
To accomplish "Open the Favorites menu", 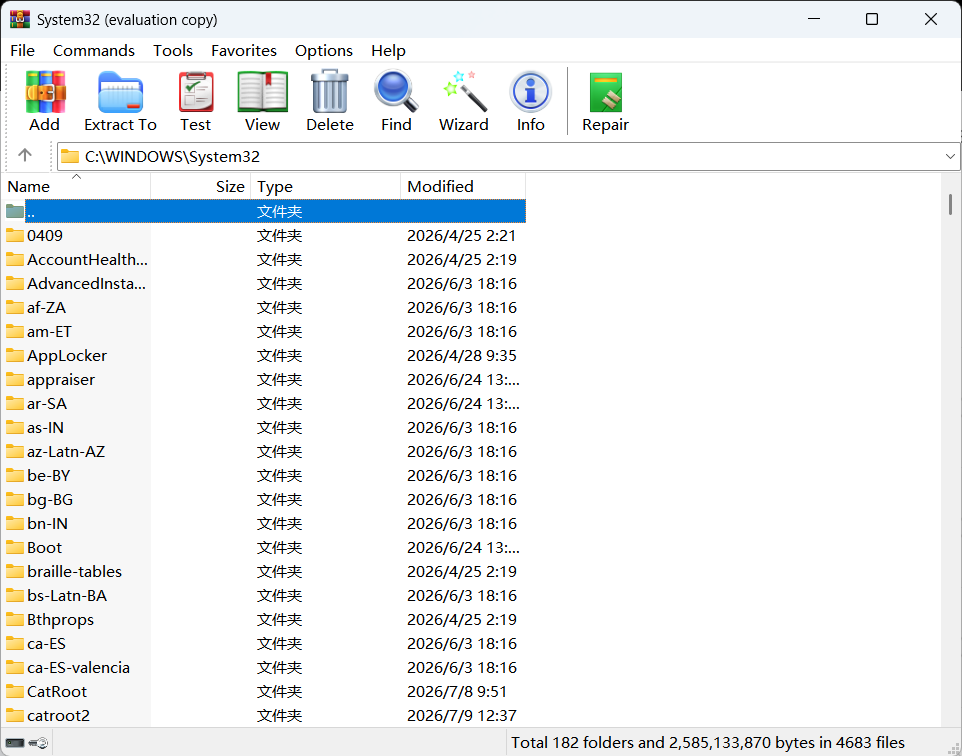I will (x=244, y=50).
